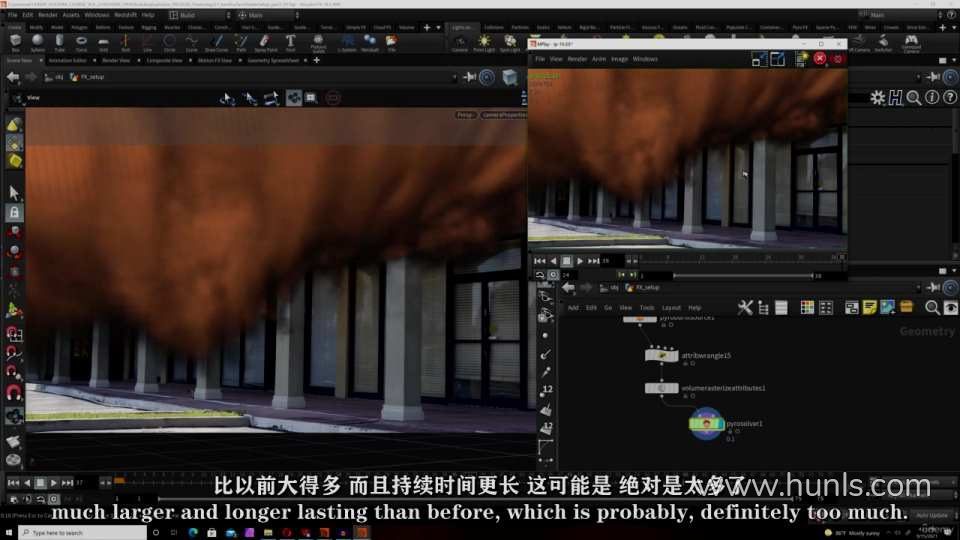Toggle the viewport secure selection lock

point(14,212)
